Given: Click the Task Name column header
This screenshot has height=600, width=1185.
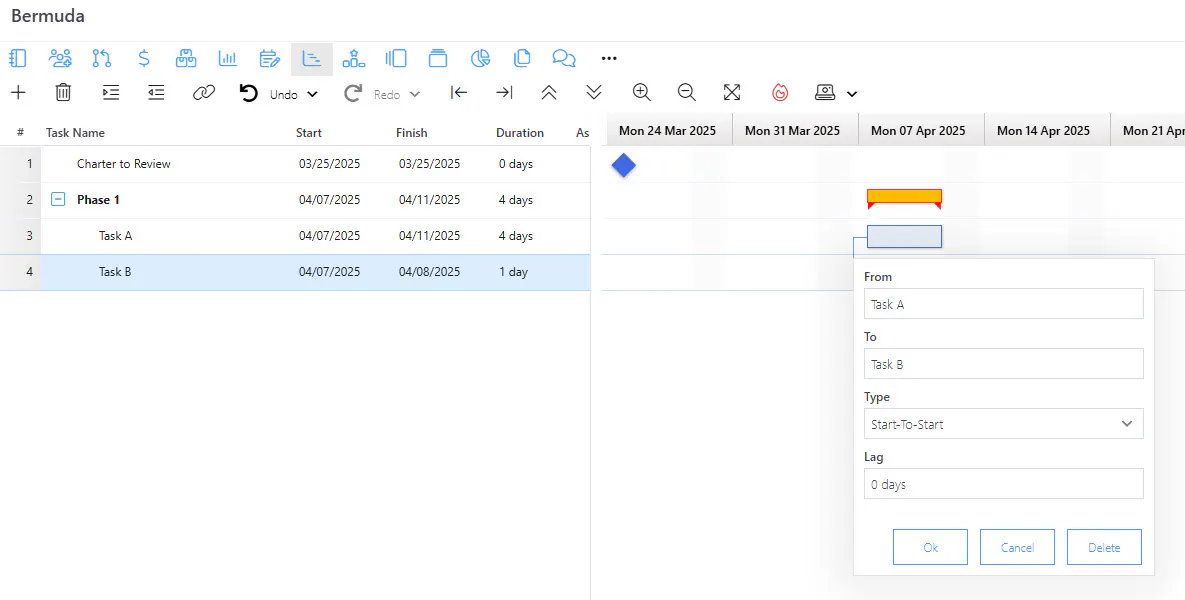Looking at the screenshot, I should (x=76, y=132).
